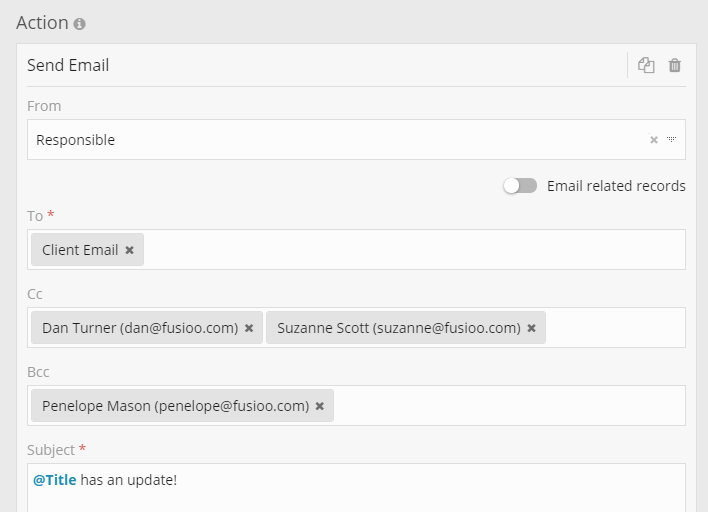Remove Dan Turner from Cc
The image size is (708, 512).
click(x=249, y=328)
